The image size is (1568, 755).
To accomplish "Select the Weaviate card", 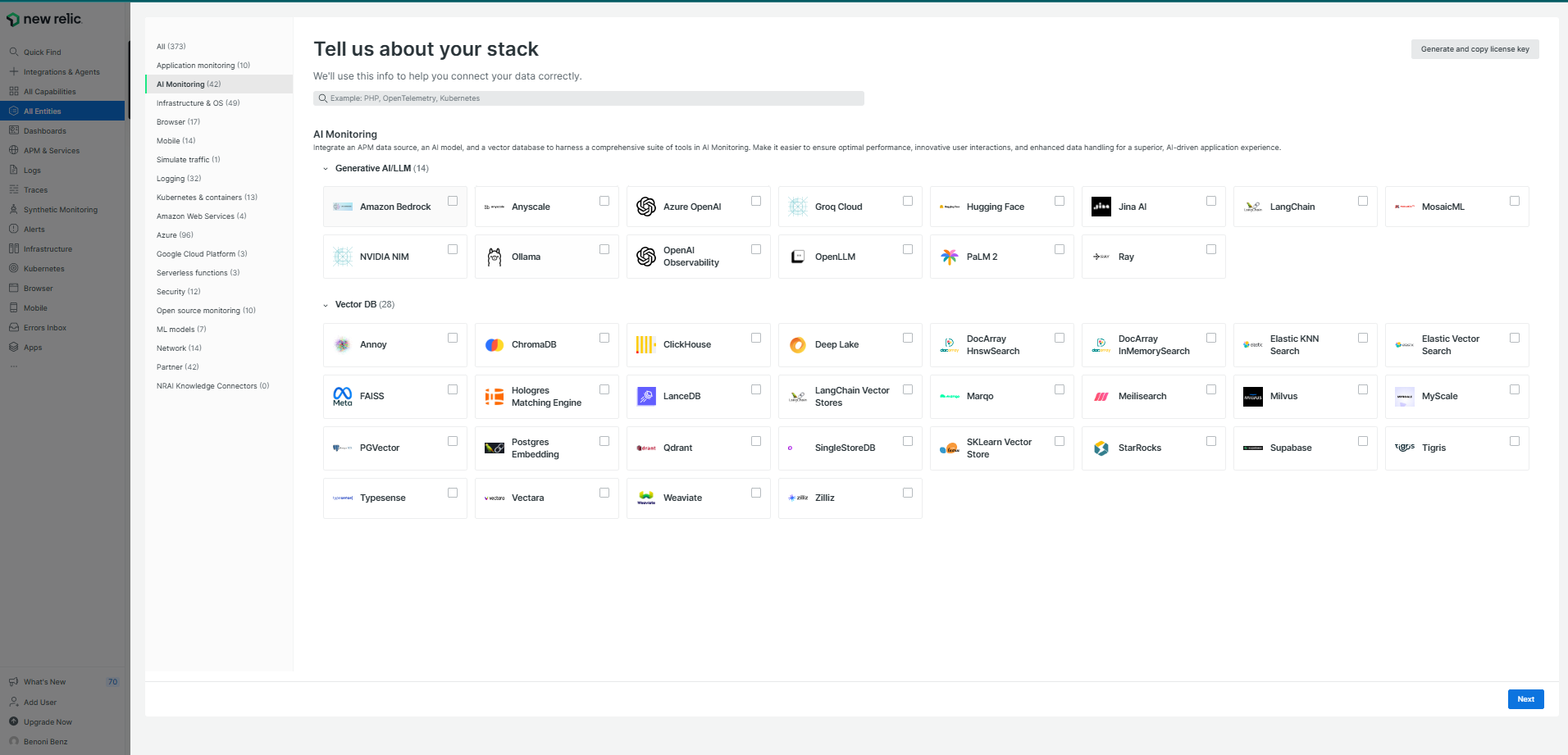I will tap(699, 498).
